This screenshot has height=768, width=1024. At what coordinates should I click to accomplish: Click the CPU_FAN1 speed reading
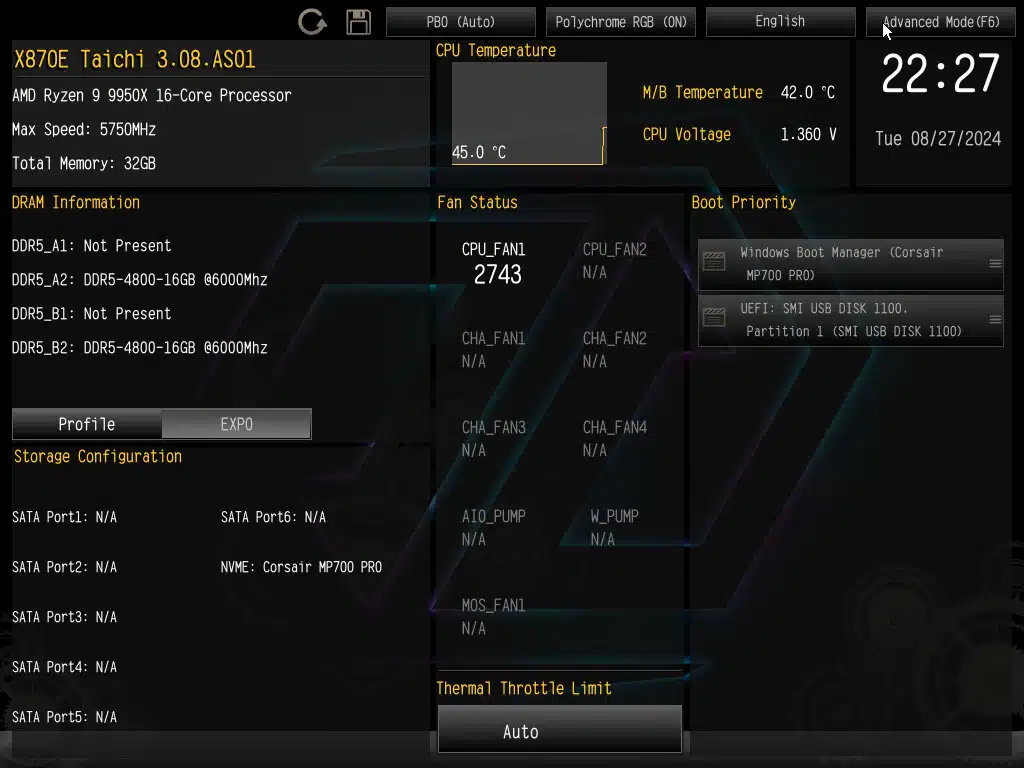(x=497, y=274)
